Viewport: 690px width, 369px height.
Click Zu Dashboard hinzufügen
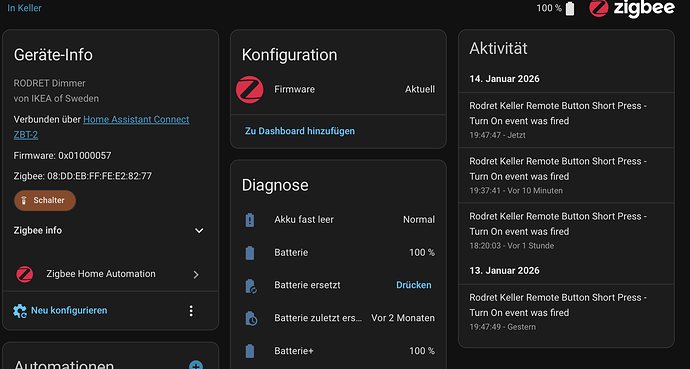(x=300, y=131)
